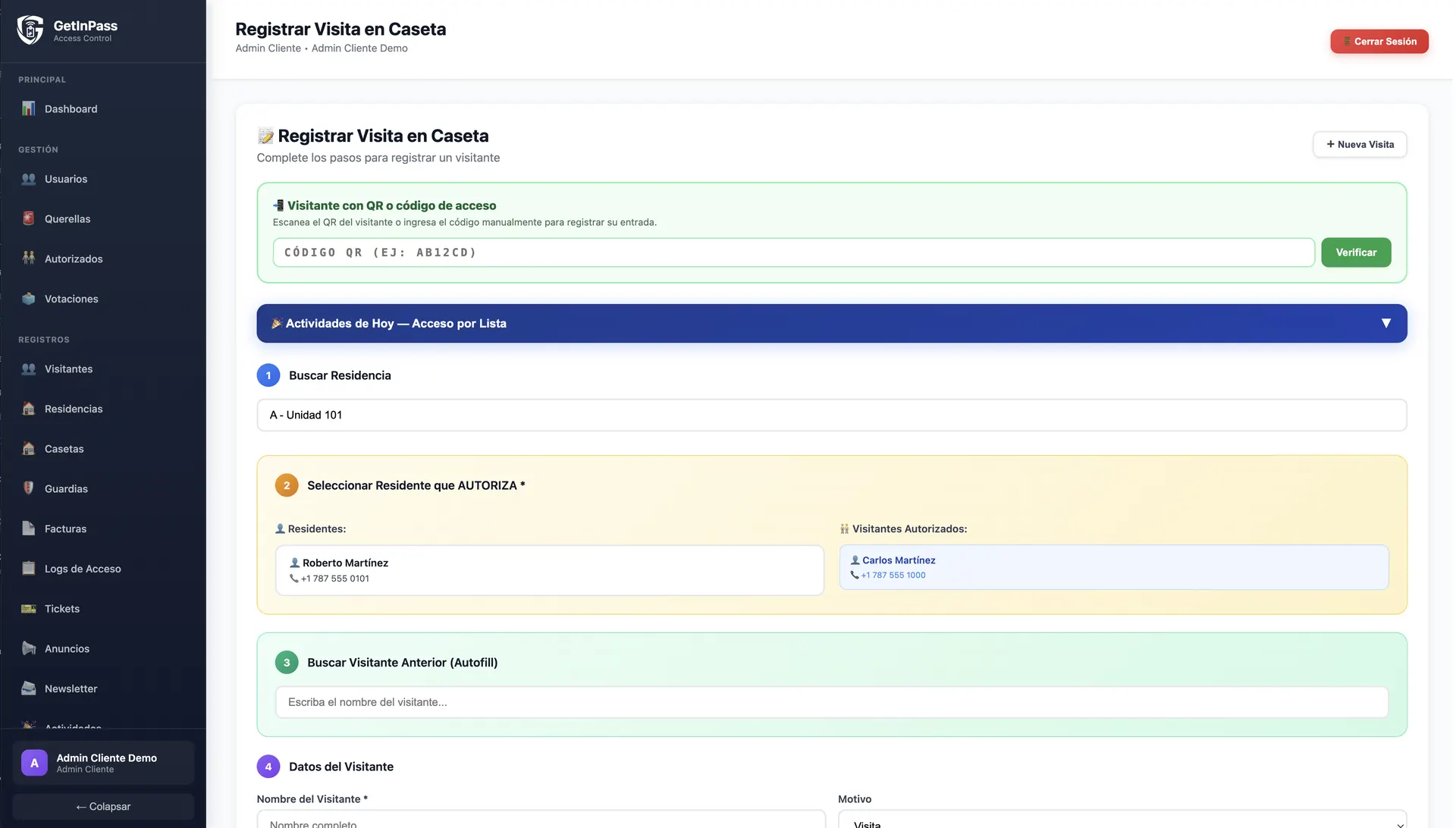Click the Facturas document icon

29,528
